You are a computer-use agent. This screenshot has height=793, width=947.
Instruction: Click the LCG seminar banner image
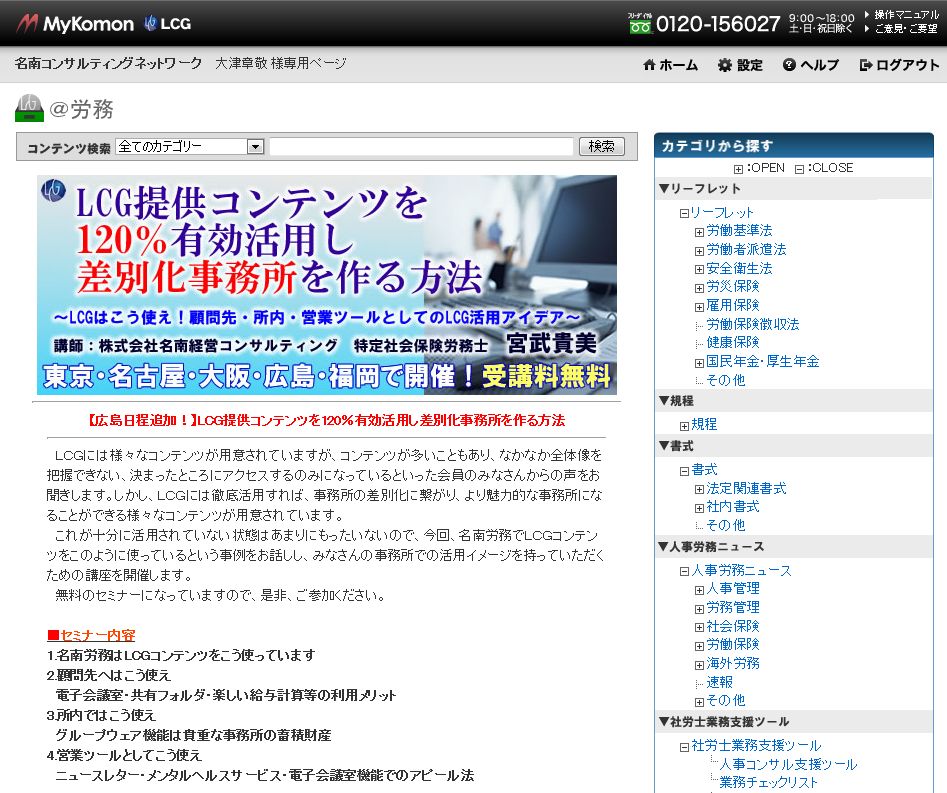327,285
